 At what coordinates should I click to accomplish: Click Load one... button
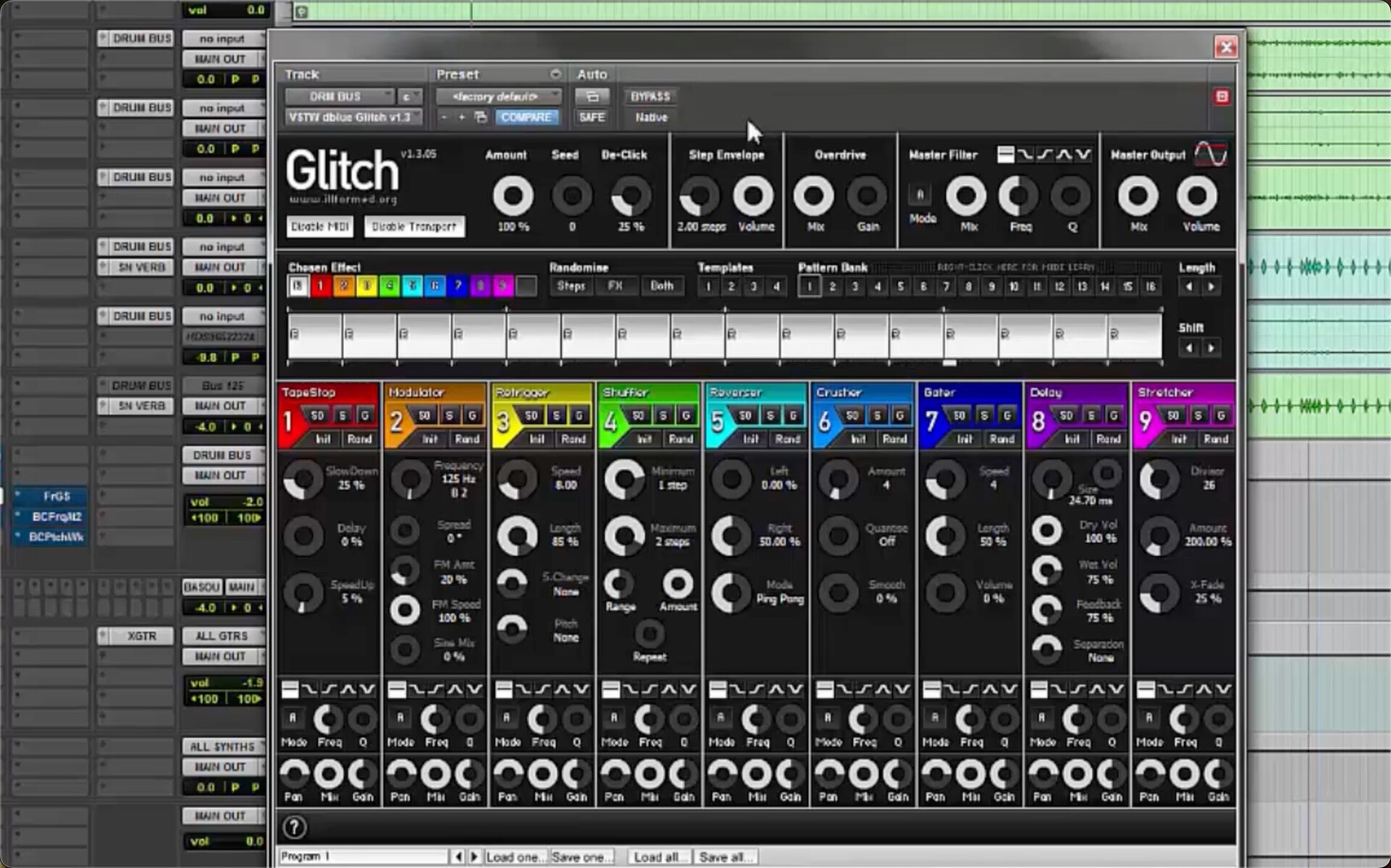click(x=516, y=856)
